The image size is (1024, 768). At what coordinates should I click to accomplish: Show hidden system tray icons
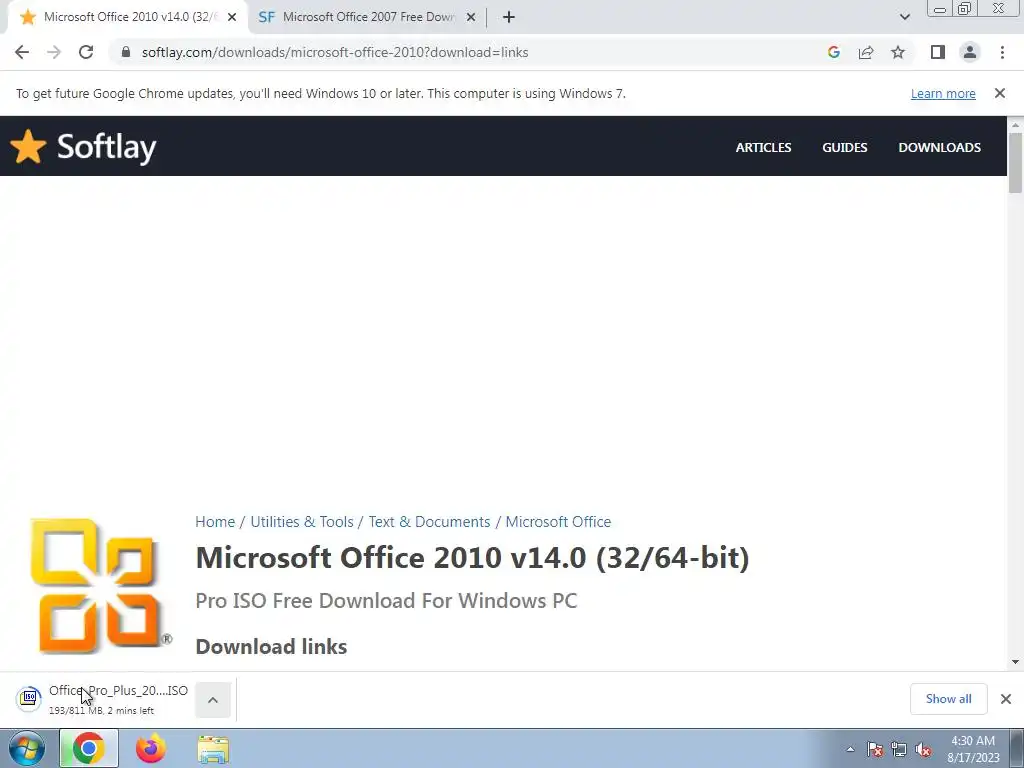click(x=850, y=749)
